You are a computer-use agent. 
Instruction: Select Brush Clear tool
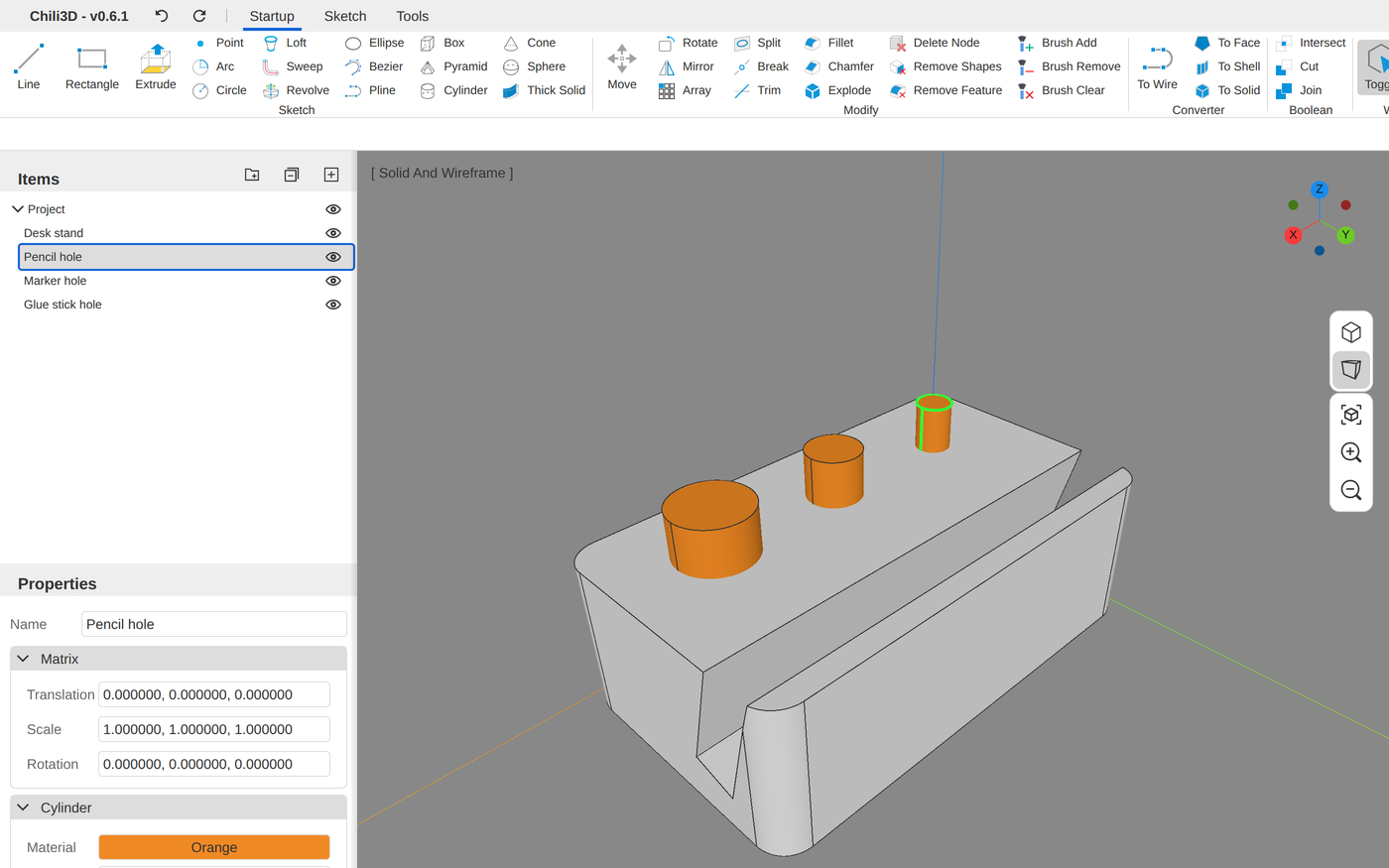1061,90
